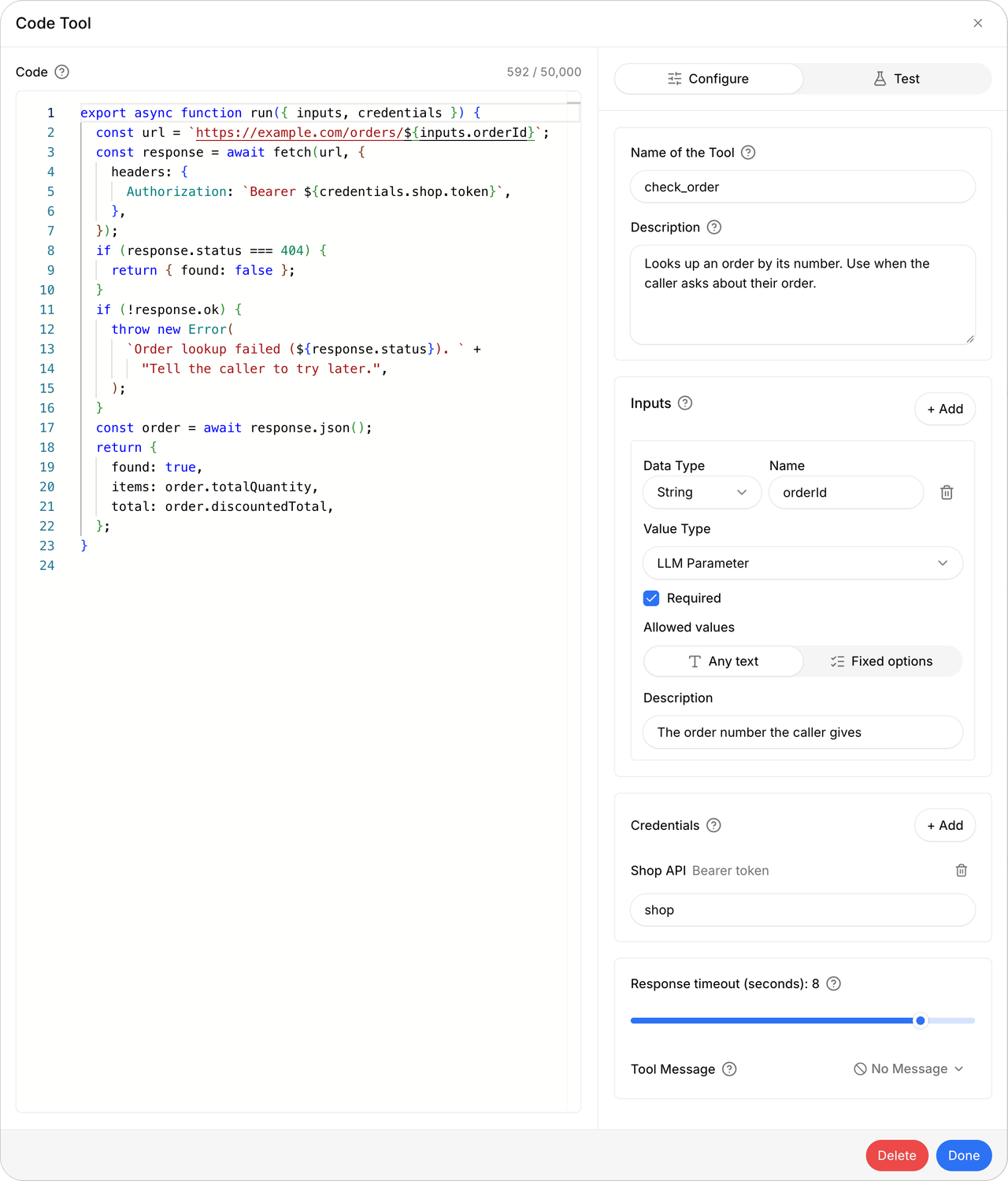This screenshot has width=1008, height=1181.
Task: Select Any text for allowed values
Action: 724,661
